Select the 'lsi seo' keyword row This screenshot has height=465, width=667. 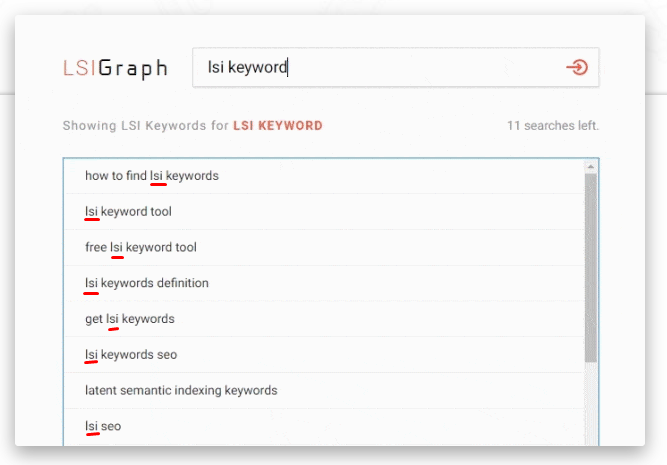point(103,426)
